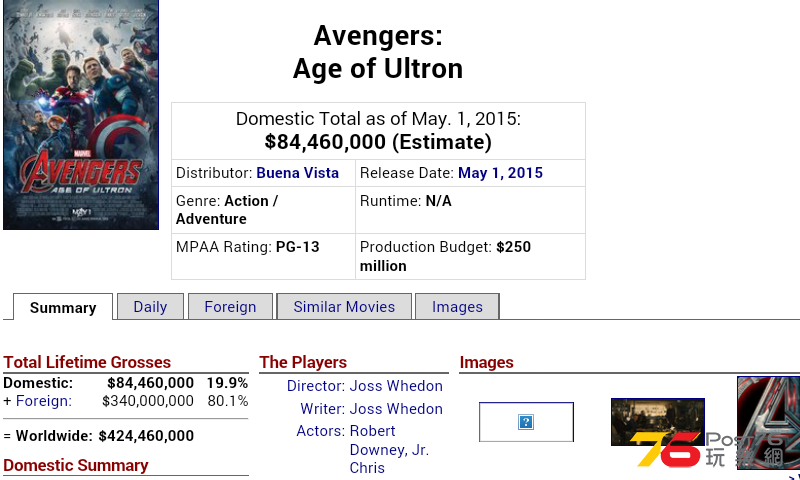Click the Actors: label link
Viewport: 800px width, 480px height.
coord(320,431)
